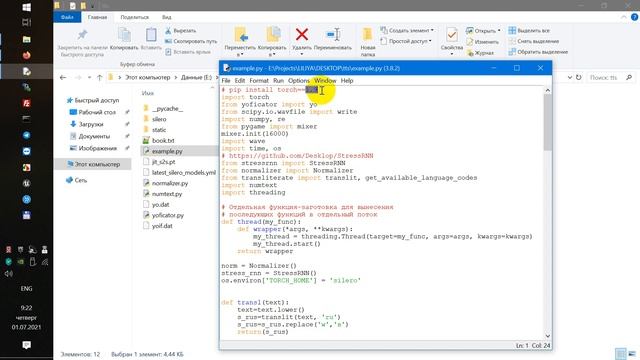This screenshot has height=360, width=640.
Task: Open the Window menu in IDLE
Action: (x=325, y=80)
